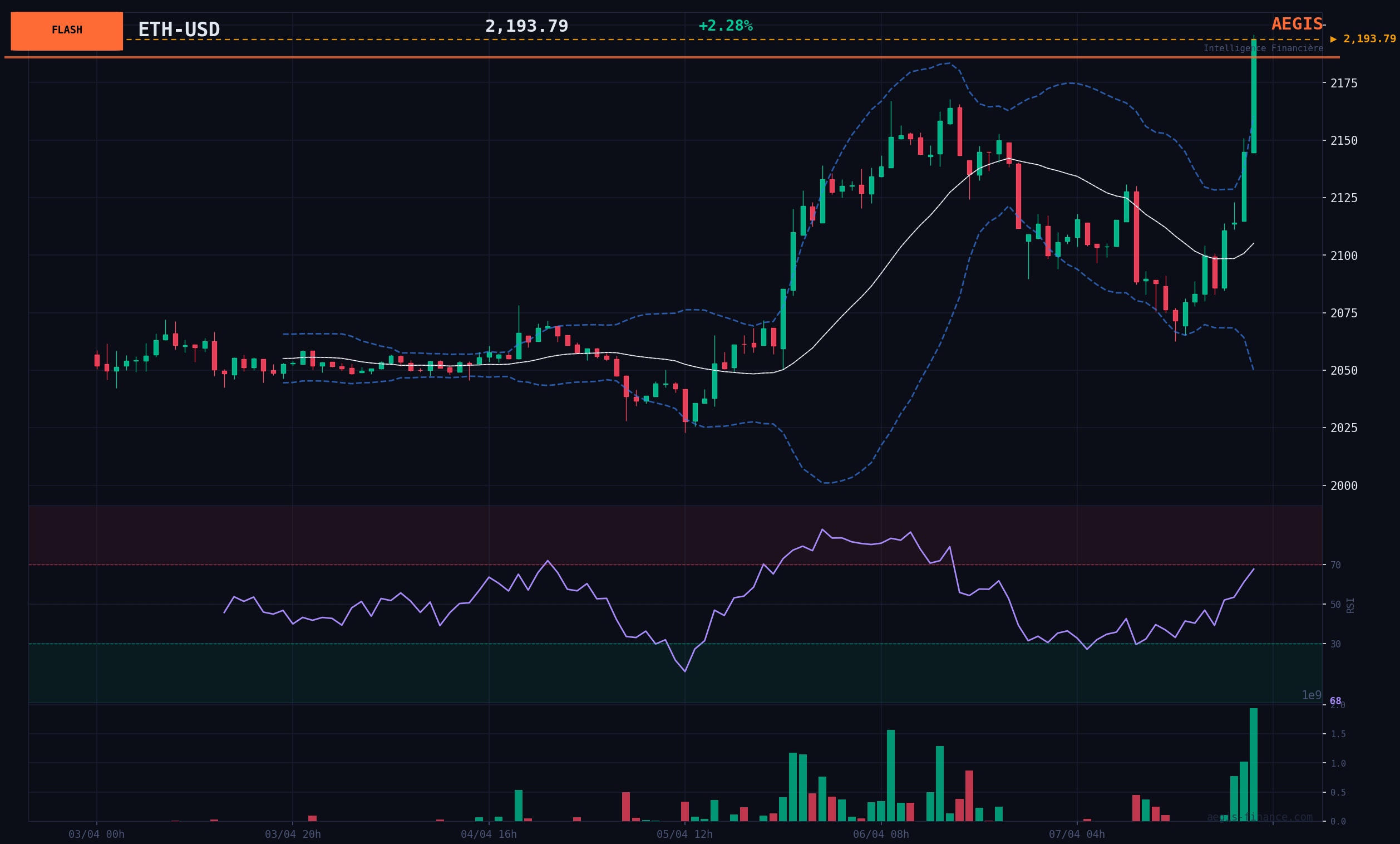The height and width of the screenshot is (844, 1400).
Task: Click the 05/04 12h time label
Action: click(x=684, y=835)
